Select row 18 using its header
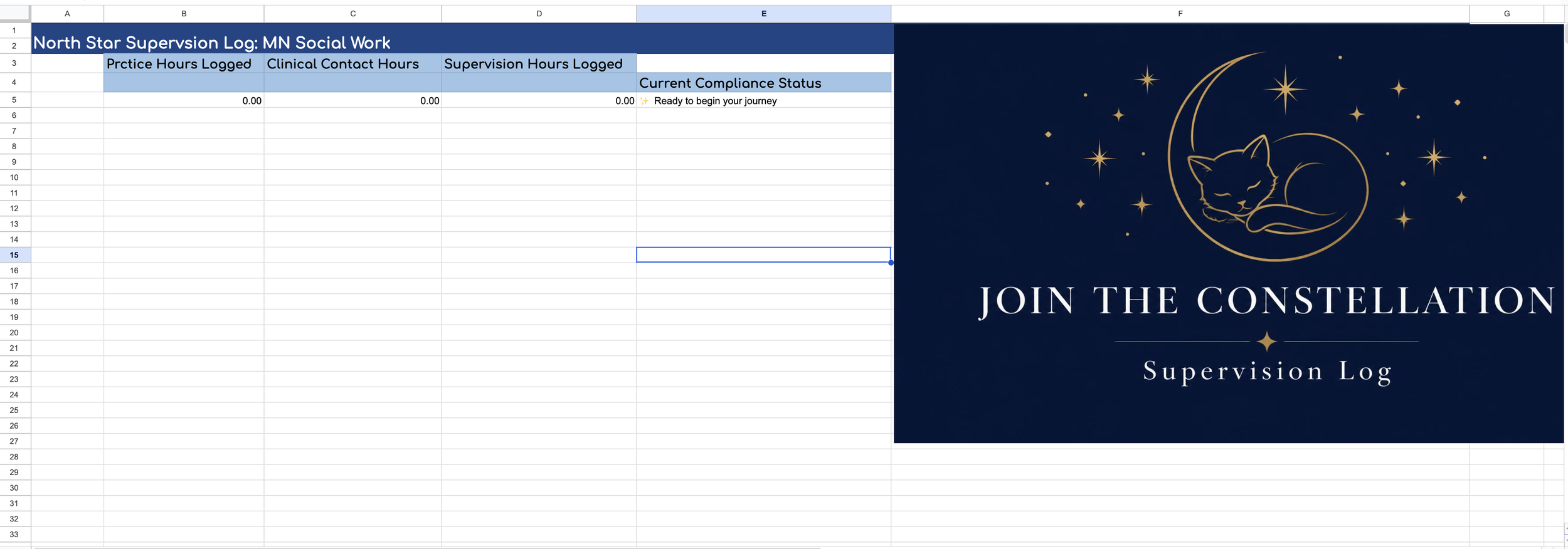Screen dimensions: 1568x549 pyautogui.click(x=14, y=301)
